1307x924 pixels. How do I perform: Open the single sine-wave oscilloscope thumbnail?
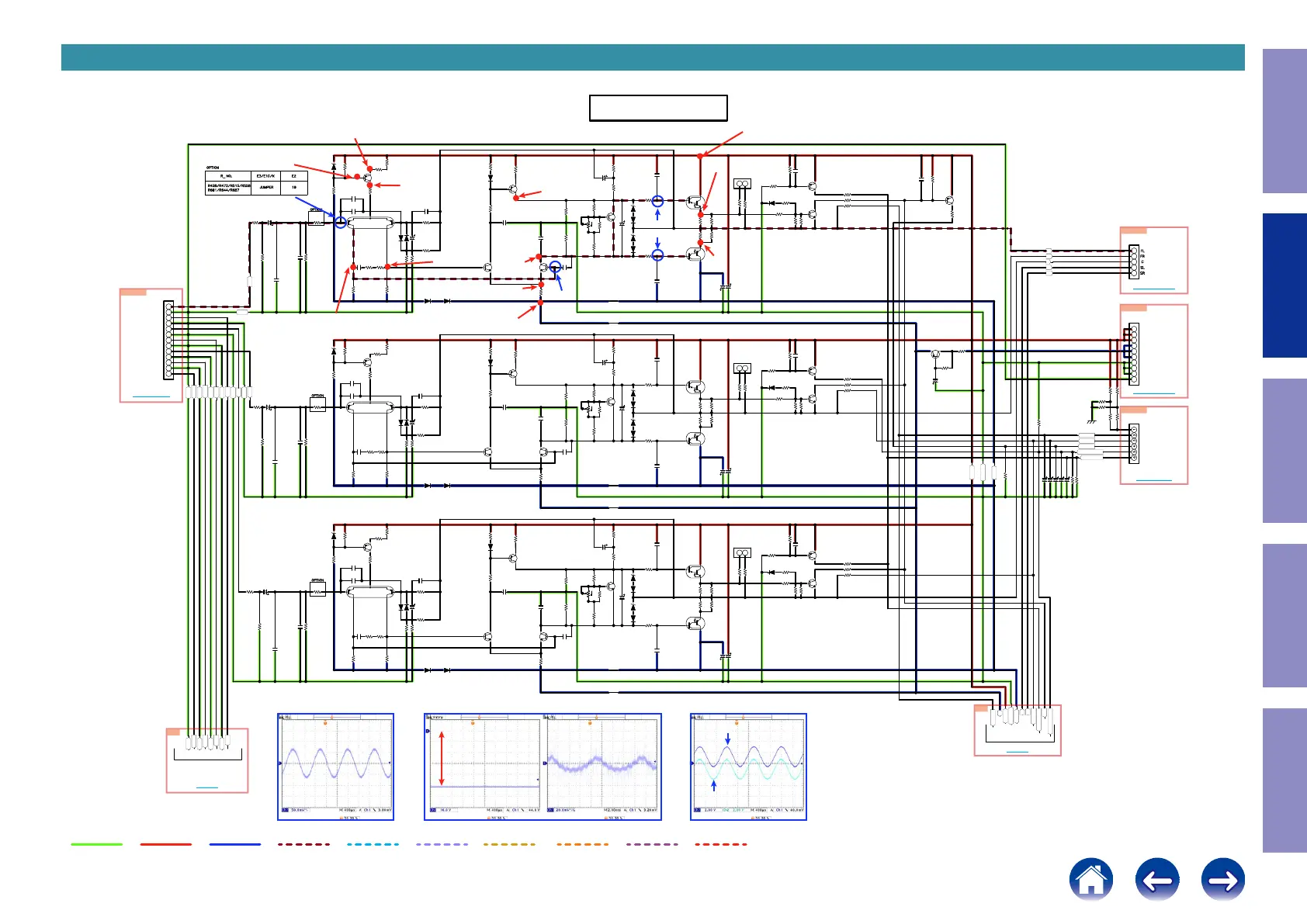[336, 767]
